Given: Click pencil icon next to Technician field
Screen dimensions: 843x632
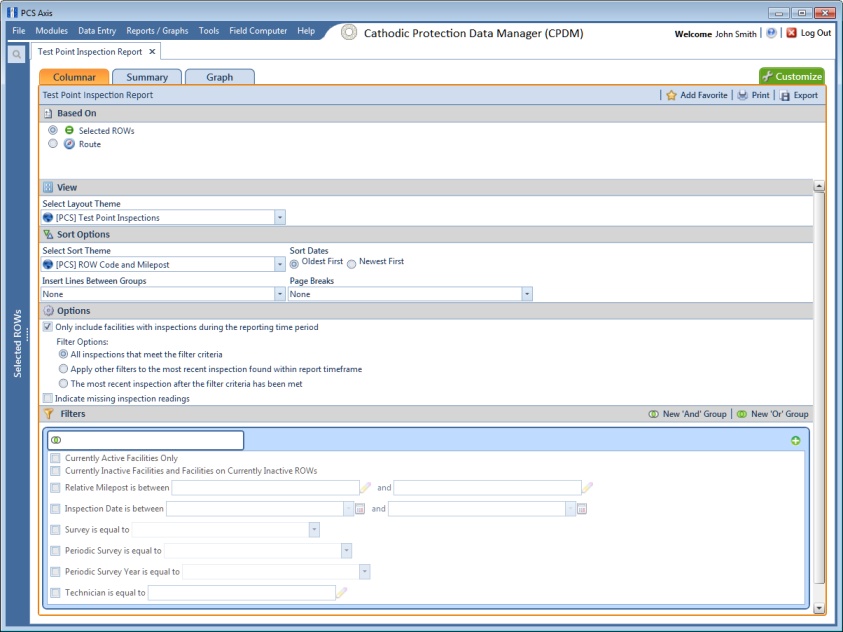Looking at the screenshot, I should (341, 592).
